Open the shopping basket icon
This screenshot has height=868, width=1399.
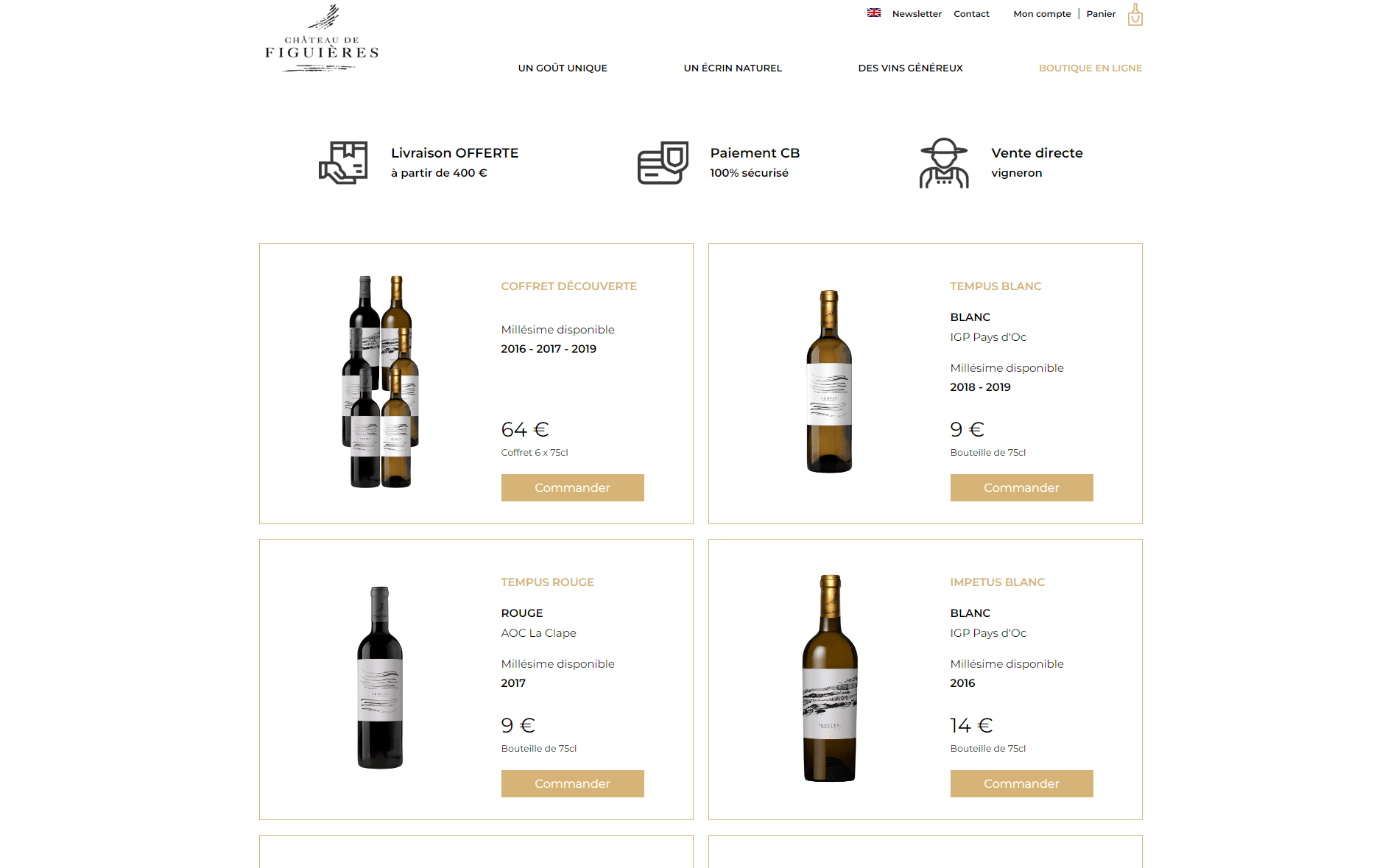[x=1135, y=15]
